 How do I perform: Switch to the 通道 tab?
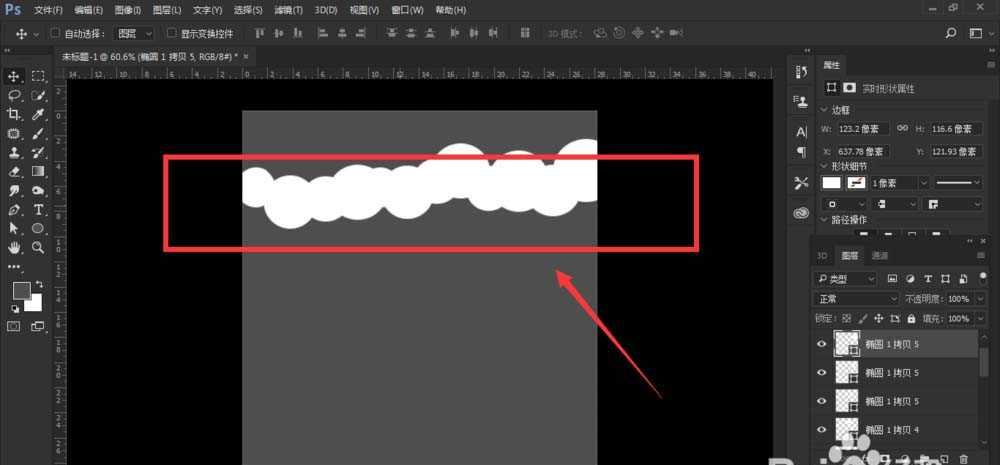pos(880,256)
